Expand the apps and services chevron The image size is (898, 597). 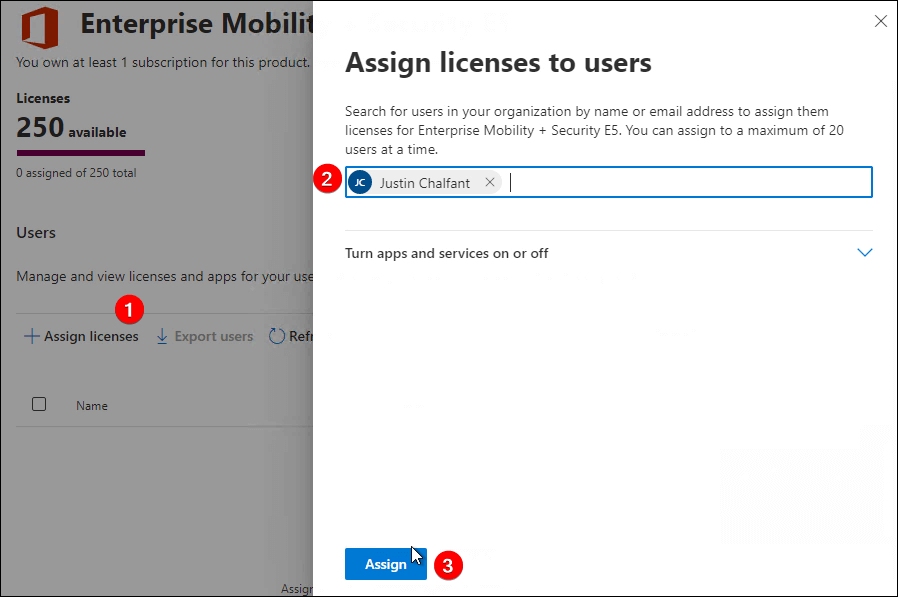tap(864, 253)
